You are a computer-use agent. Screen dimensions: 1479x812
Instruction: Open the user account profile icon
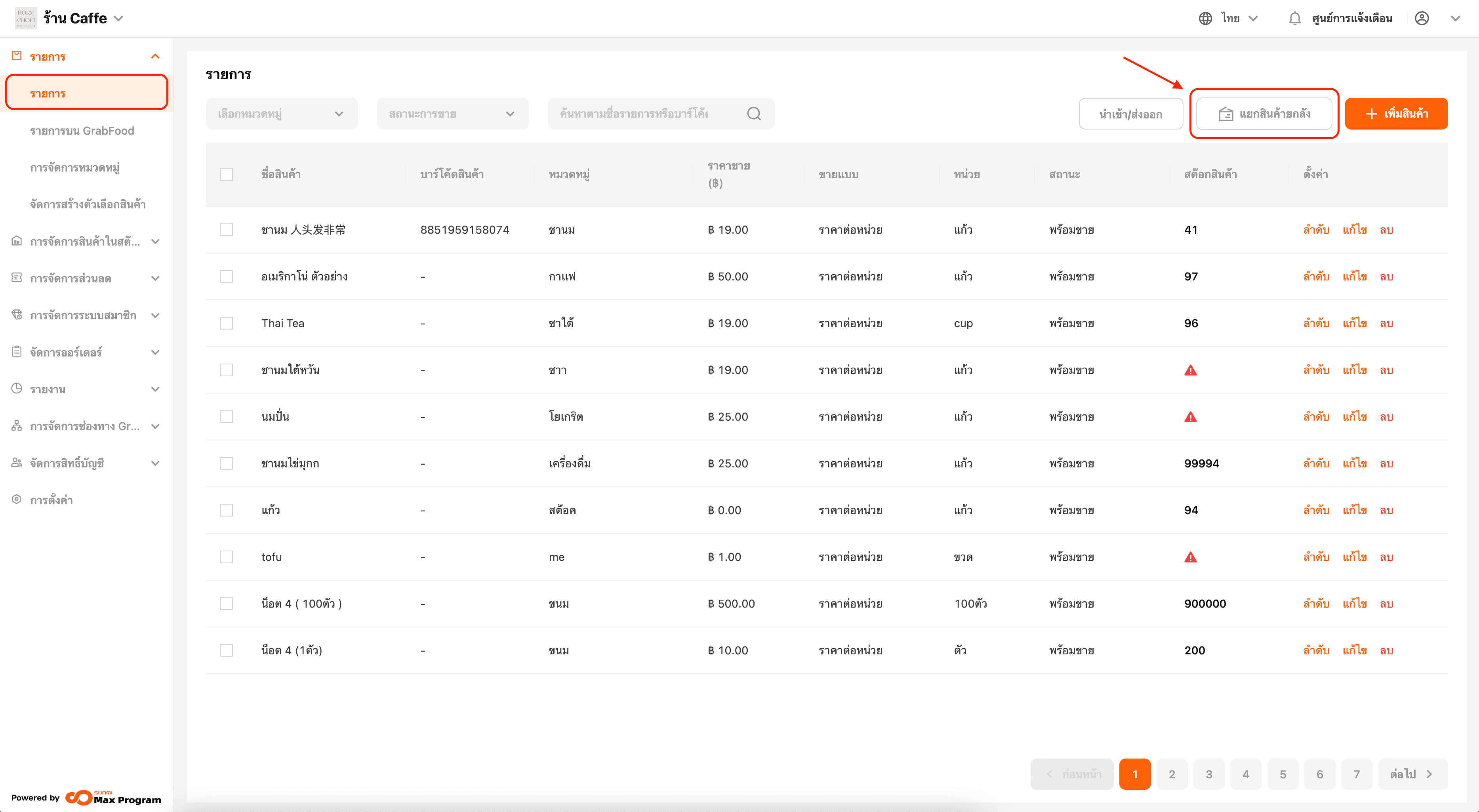point(1422,18)
